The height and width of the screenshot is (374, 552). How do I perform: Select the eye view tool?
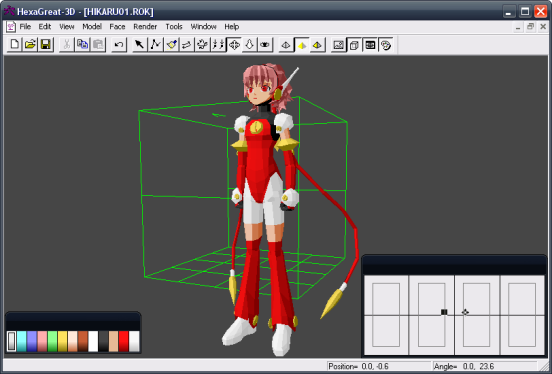[265, 45]
